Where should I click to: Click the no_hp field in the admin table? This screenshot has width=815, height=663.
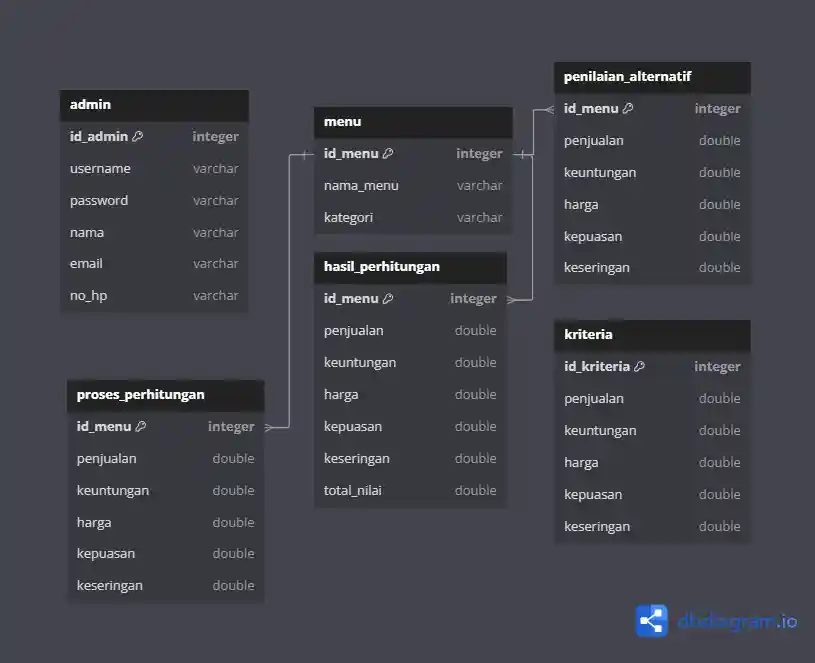(154, 296)
